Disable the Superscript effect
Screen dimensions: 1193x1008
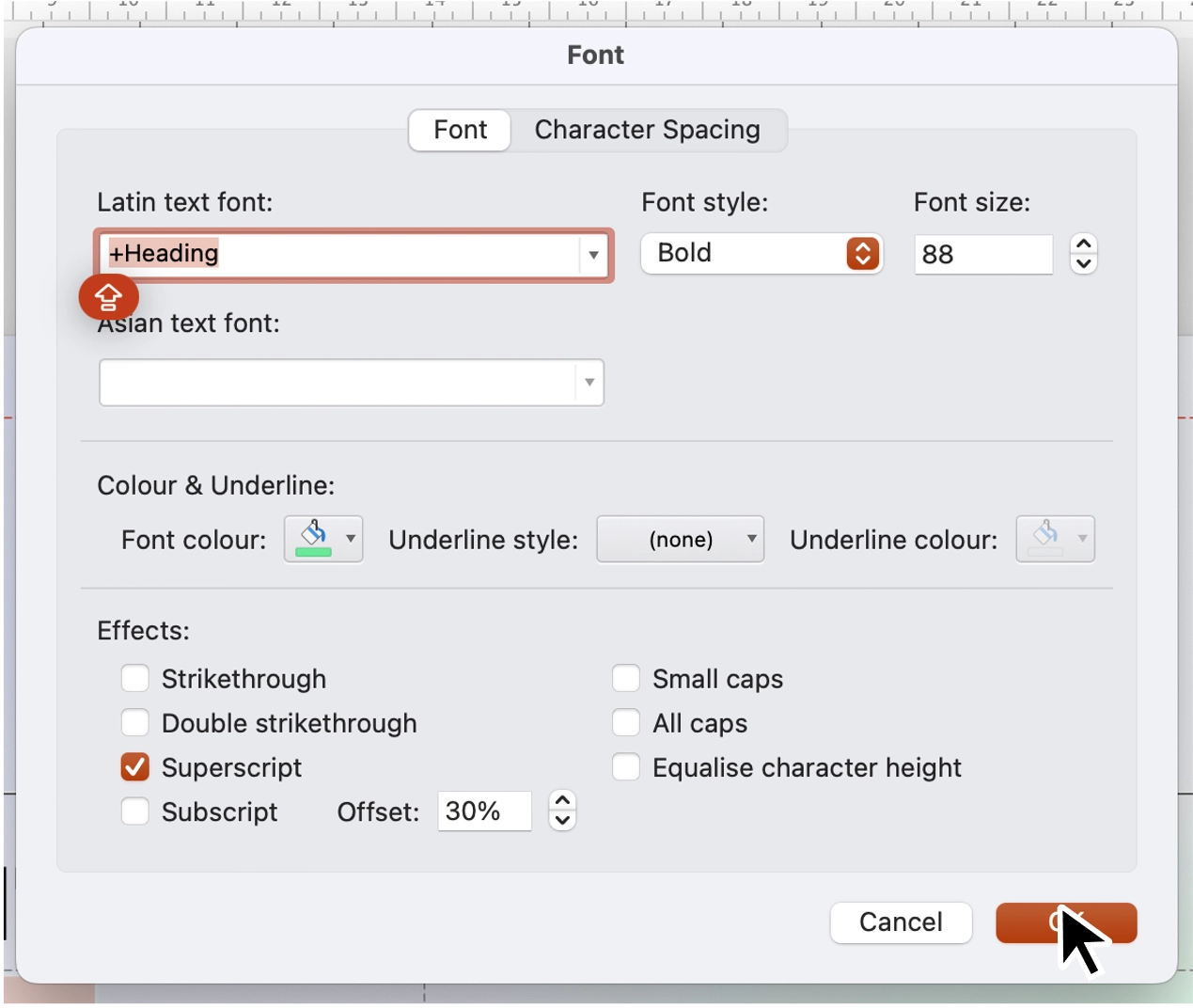(x=135, y=767)
